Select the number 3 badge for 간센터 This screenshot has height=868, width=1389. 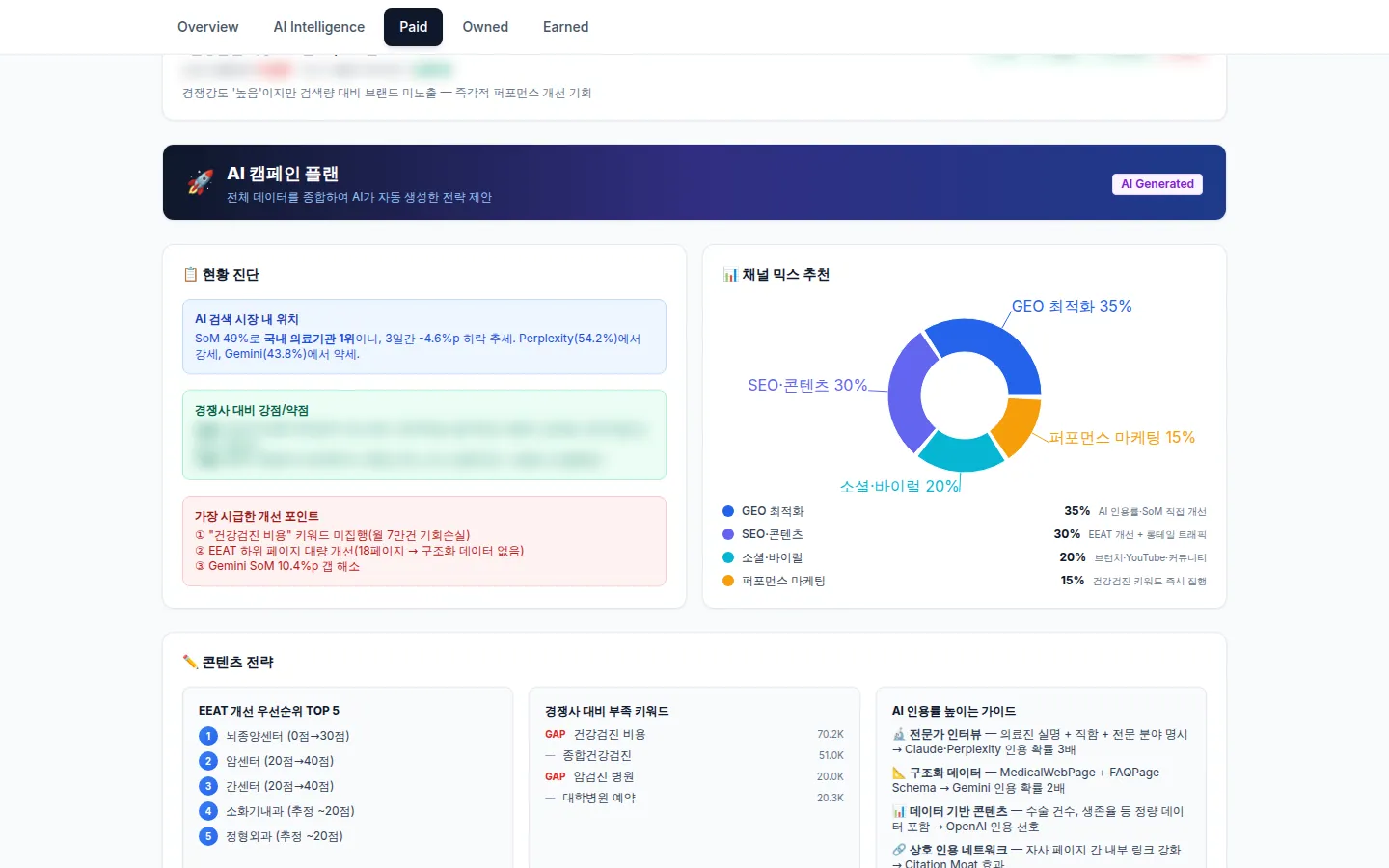click(x=208, y=786)
